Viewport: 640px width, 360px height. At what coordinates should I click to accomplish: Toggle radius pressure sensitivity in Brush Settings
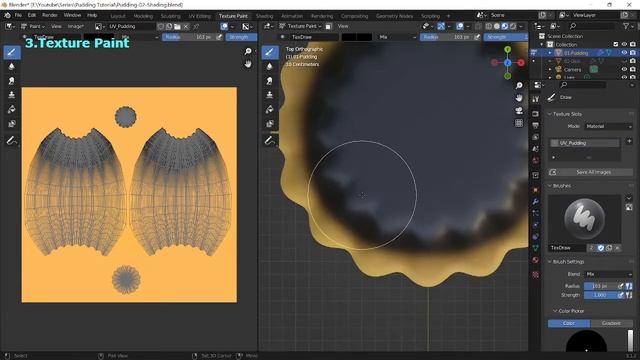[621, 286]
